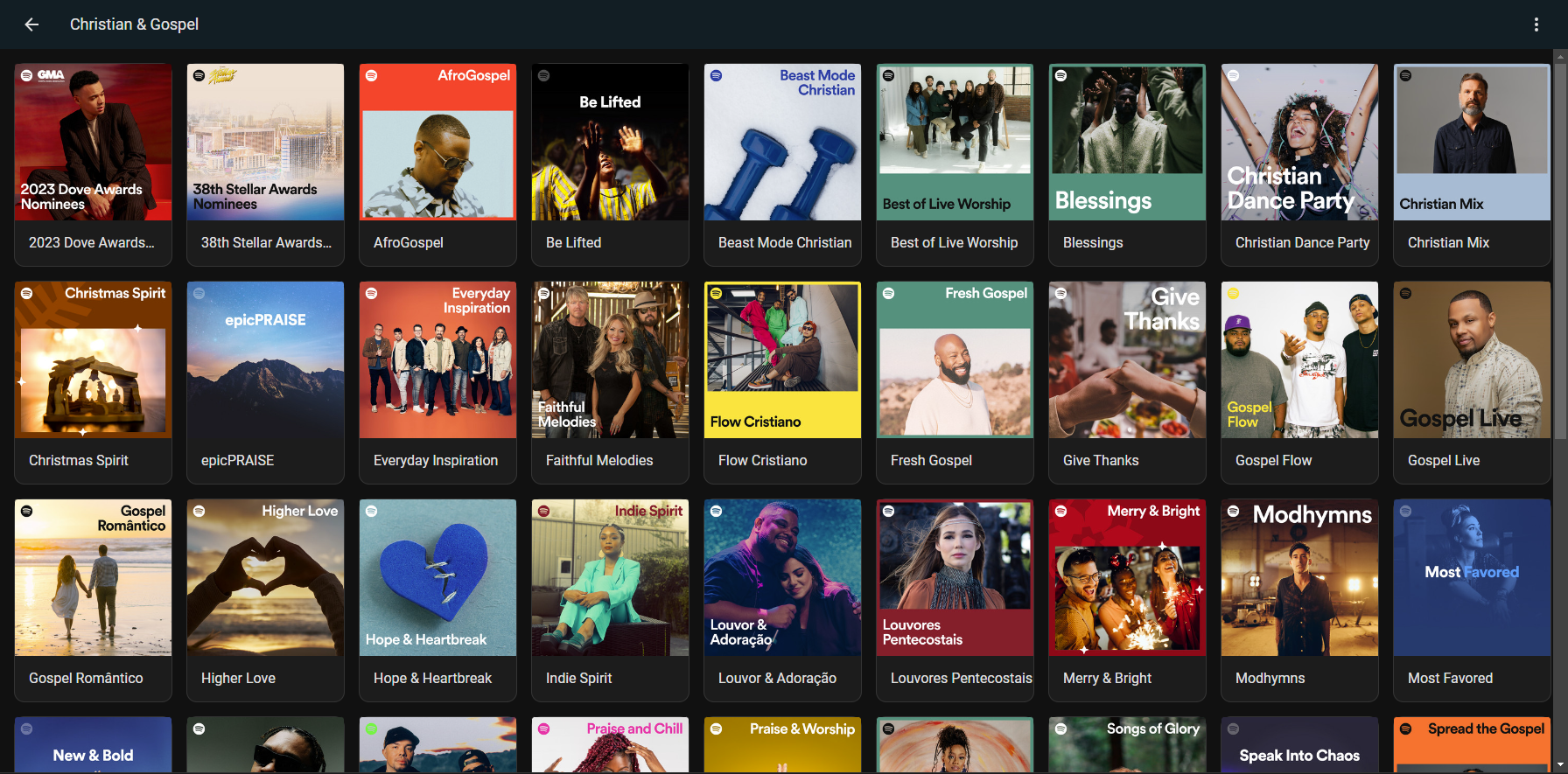Click the 'Modhymns' card title

click(1270, 678)
